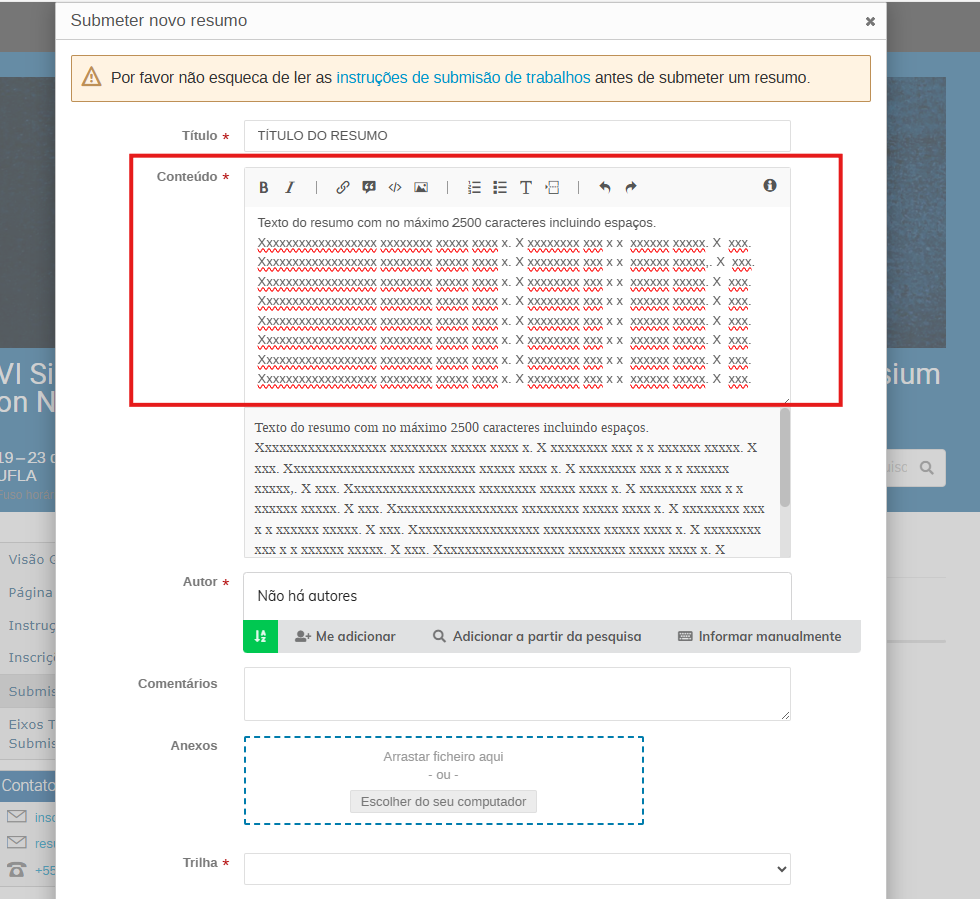Image resolution: width=980 pixels, height=899 pixels.
Task: Open the instruções de submissão de trabalhos link
Action: tap(463, 78)
